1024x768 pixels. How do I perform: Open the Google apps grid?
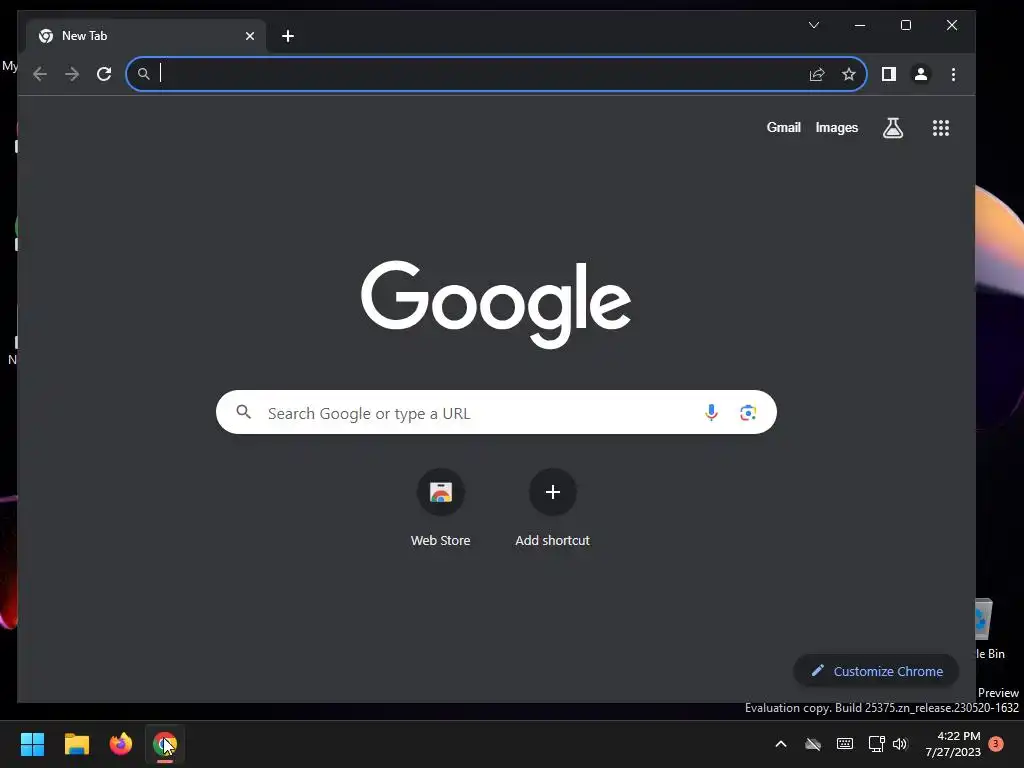pos(940,128)
